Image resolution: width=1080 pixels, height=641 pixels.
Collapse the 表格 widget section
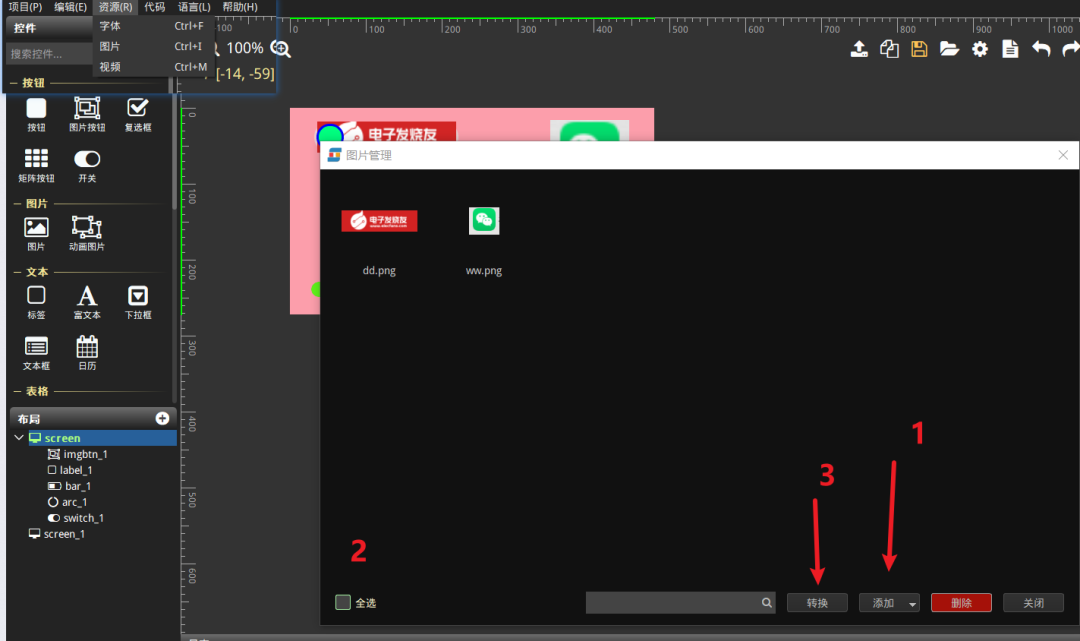pyautogui.click(x=17, y=391)
